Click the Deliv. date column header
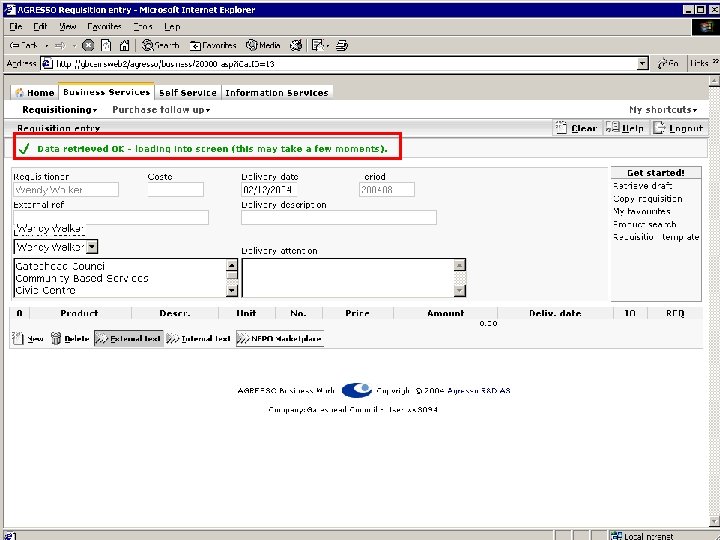 pyautogui.click(x=555, y=313)
